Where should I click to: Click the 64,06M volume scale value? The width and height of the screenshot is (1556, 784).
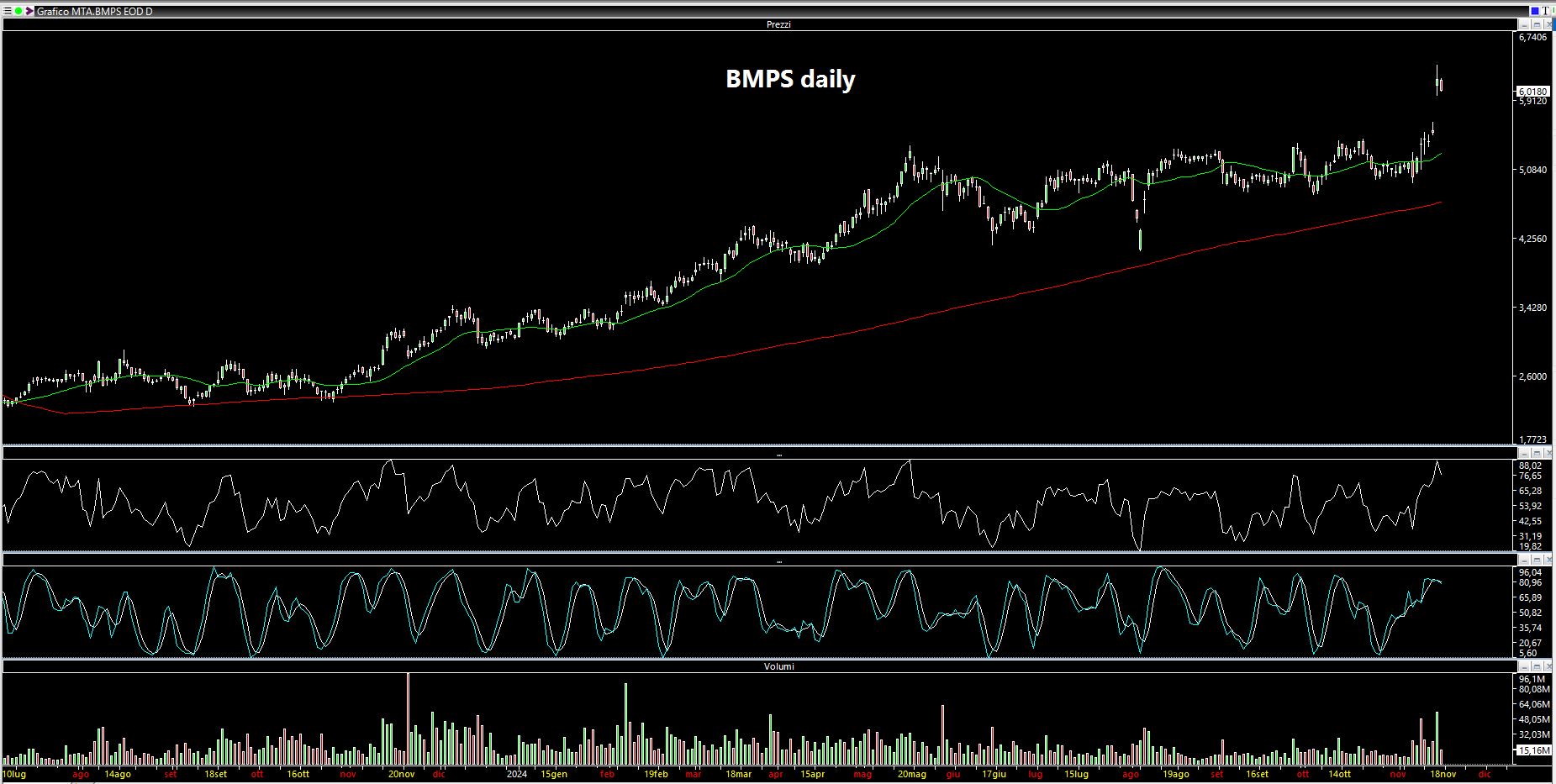(1534, 704)
